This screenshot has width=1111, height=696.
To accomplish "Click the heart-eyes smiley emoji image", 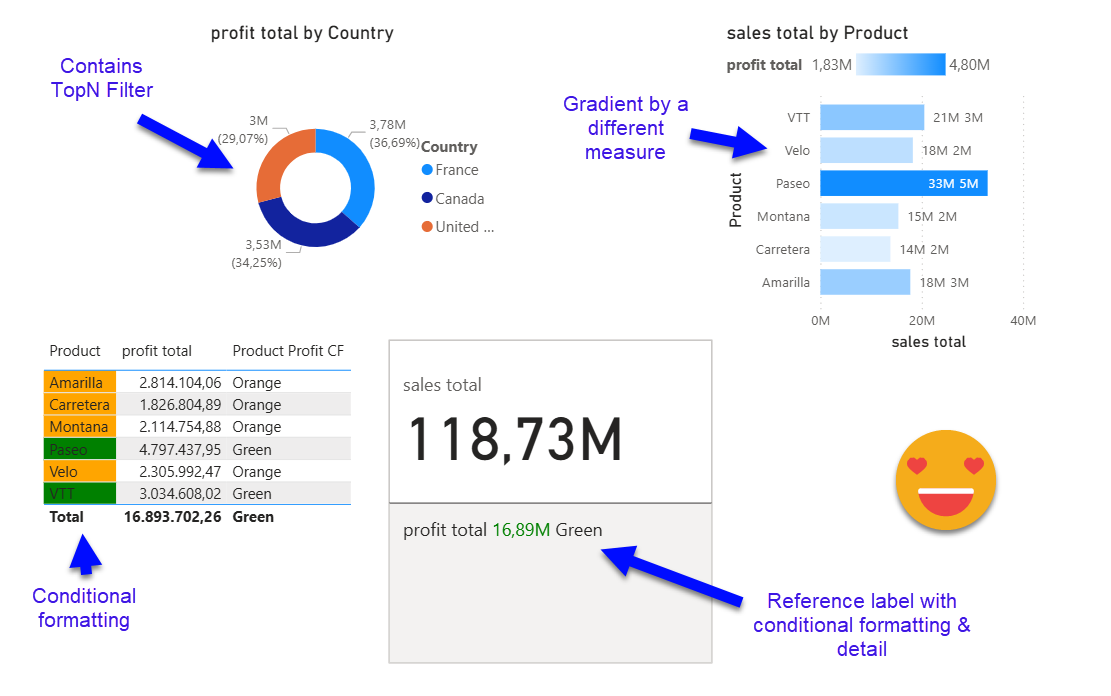I will [x=945, y=480].
